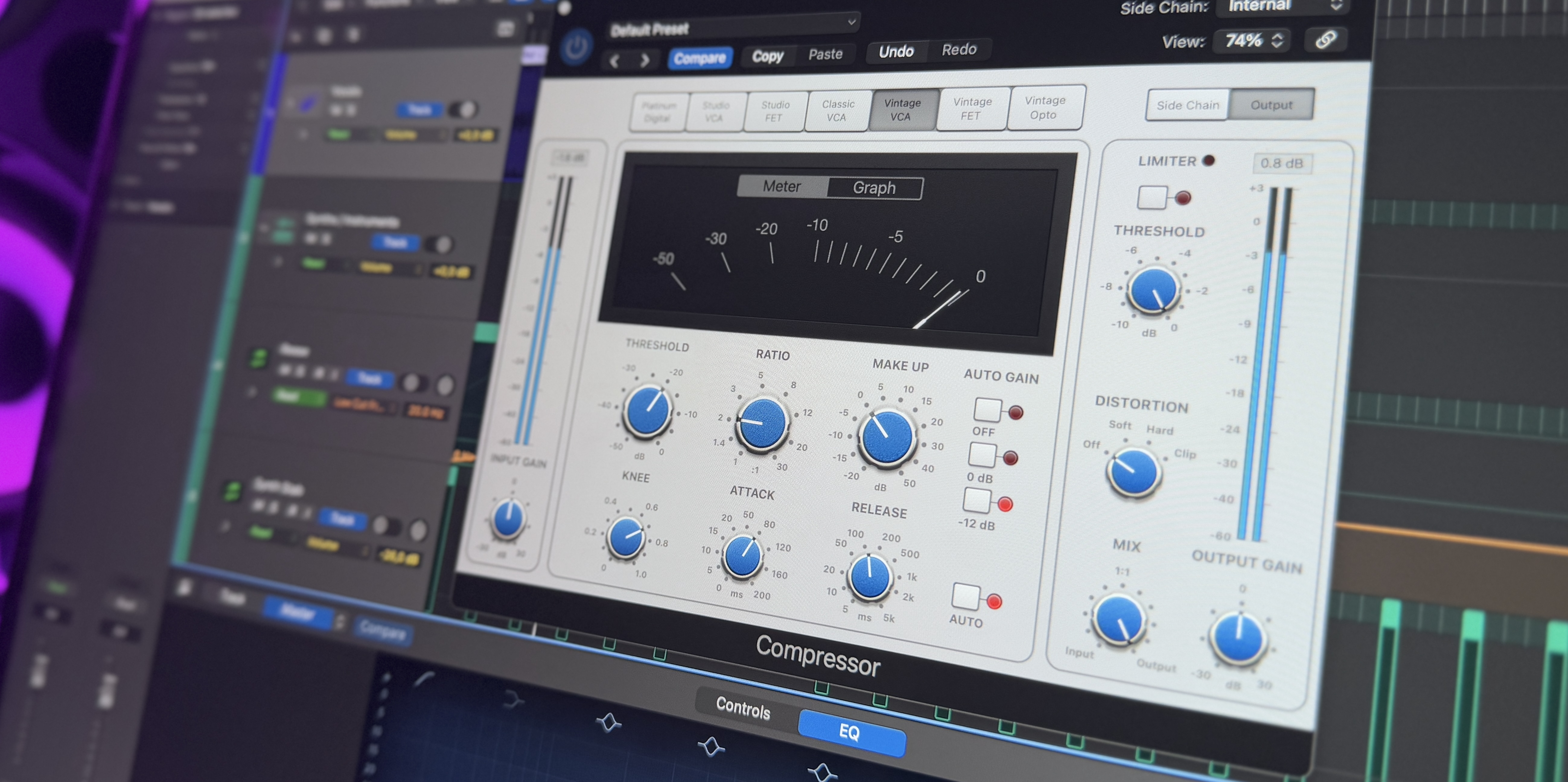
Task: Click the link chain icon
Action: 1325,40
